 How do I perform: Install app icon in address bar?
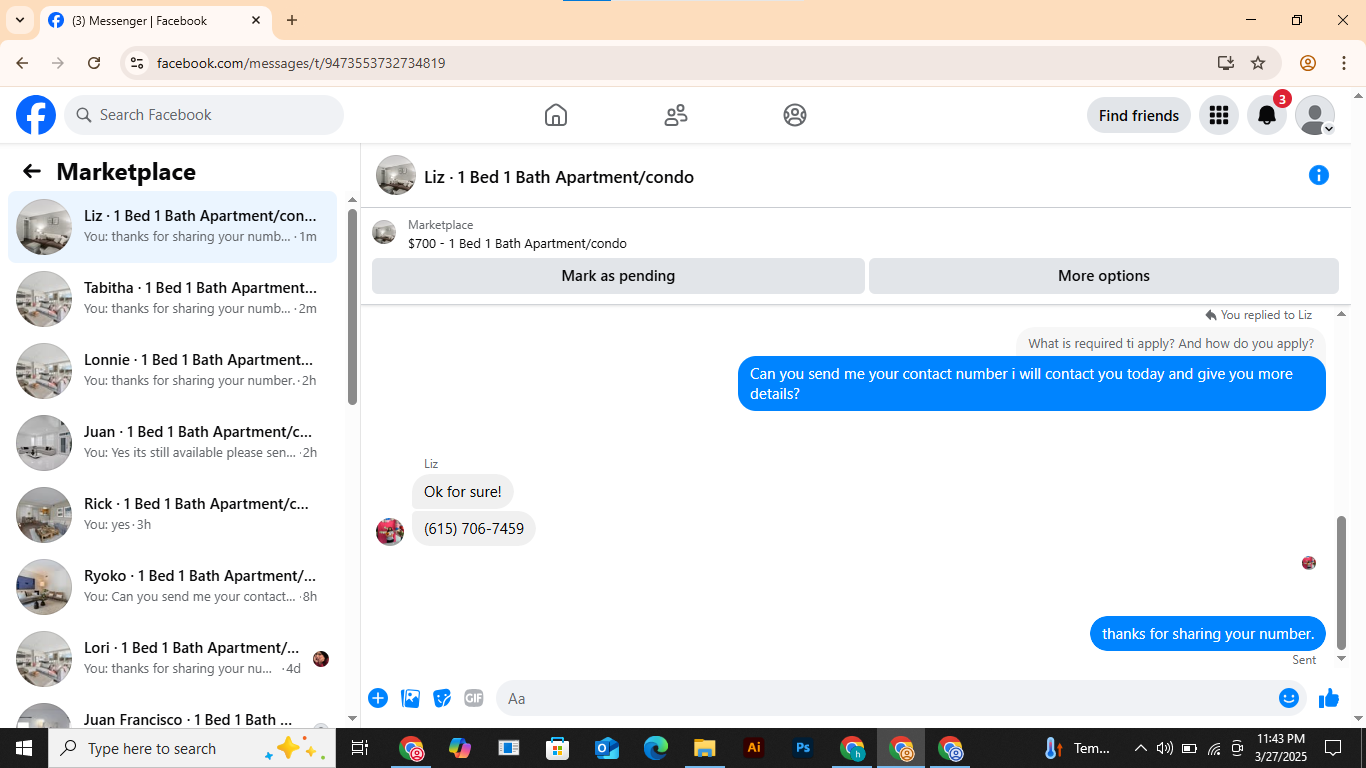pyautogui.click(x=1226, y=63)
